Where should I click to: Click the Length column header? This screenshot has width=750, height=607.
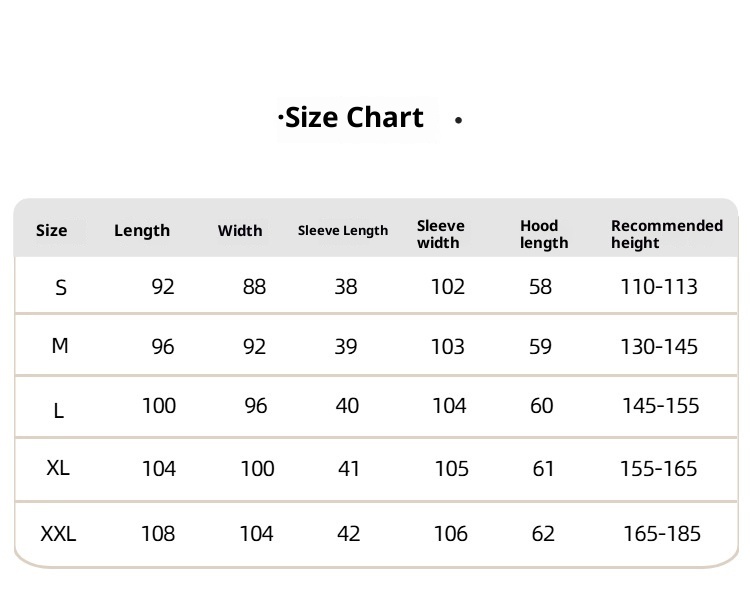pyautogui.click(x=142, y=231)
